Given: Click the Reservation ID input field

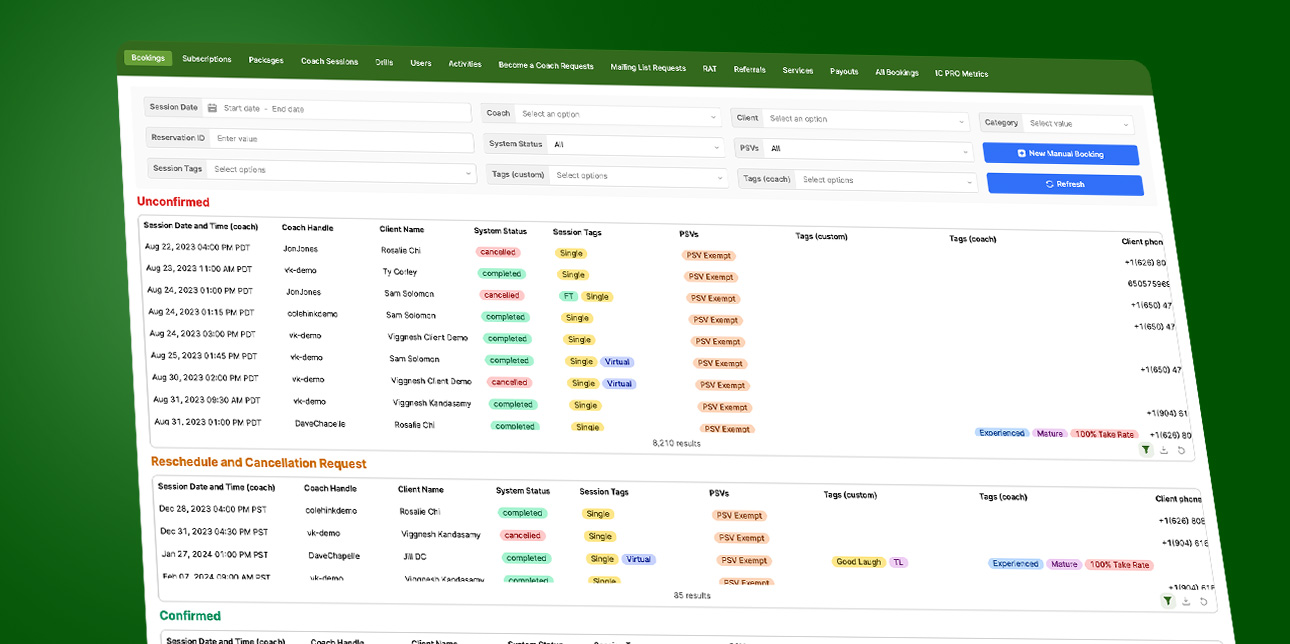Looking at the screenshot, I should pyautogui.click(x=340, y=140).
